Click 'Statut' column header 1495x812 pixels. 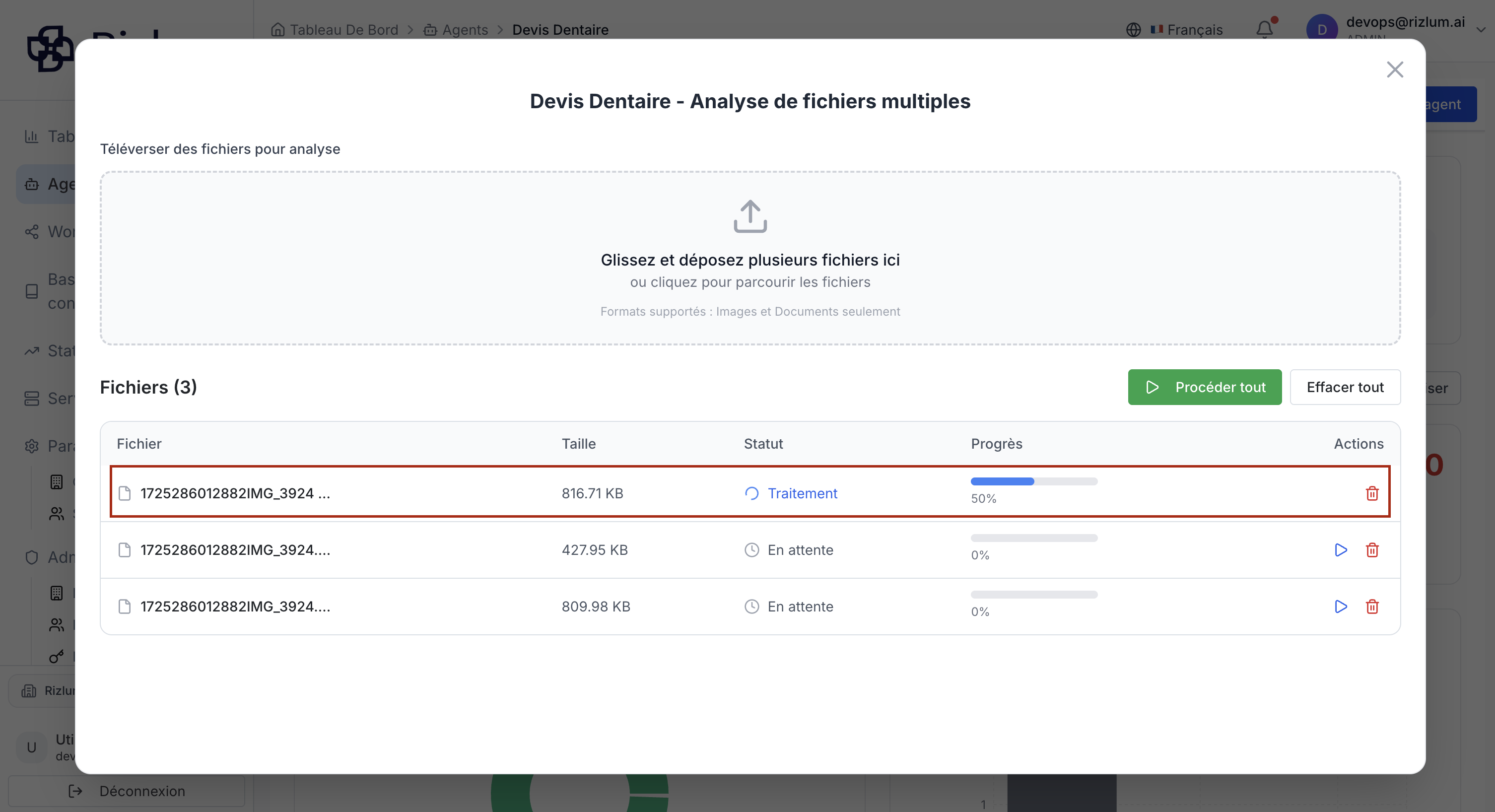(763, 443)
